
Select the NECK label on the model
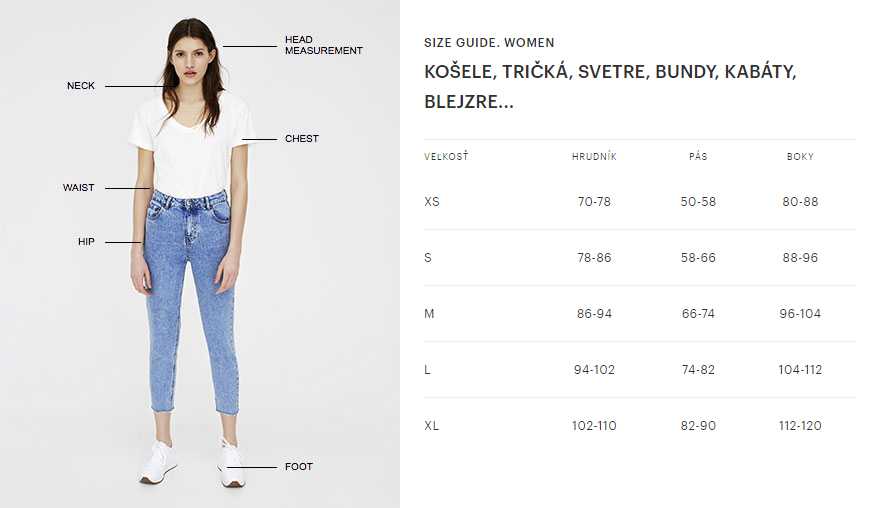(81, 86)
